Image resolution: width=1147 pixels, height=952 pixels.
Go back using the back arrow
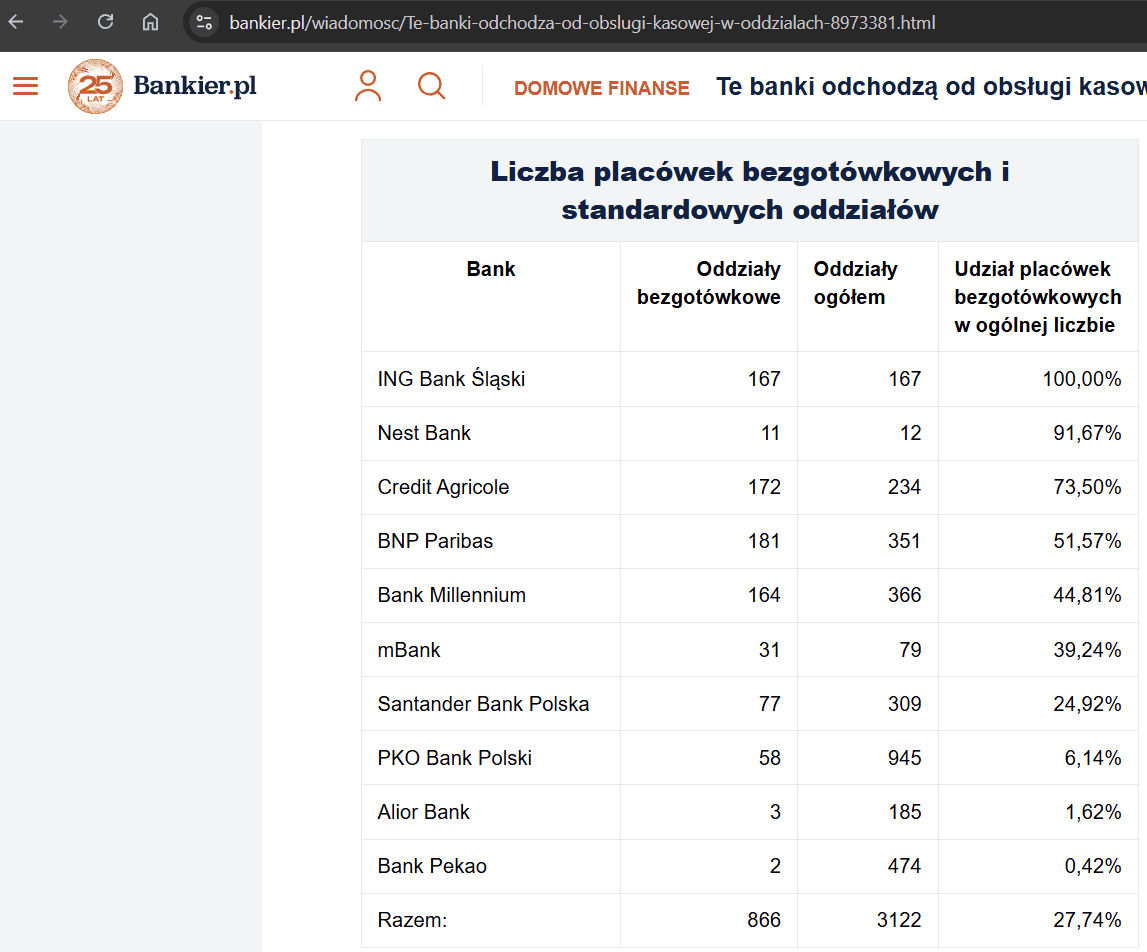coord(16,20)
